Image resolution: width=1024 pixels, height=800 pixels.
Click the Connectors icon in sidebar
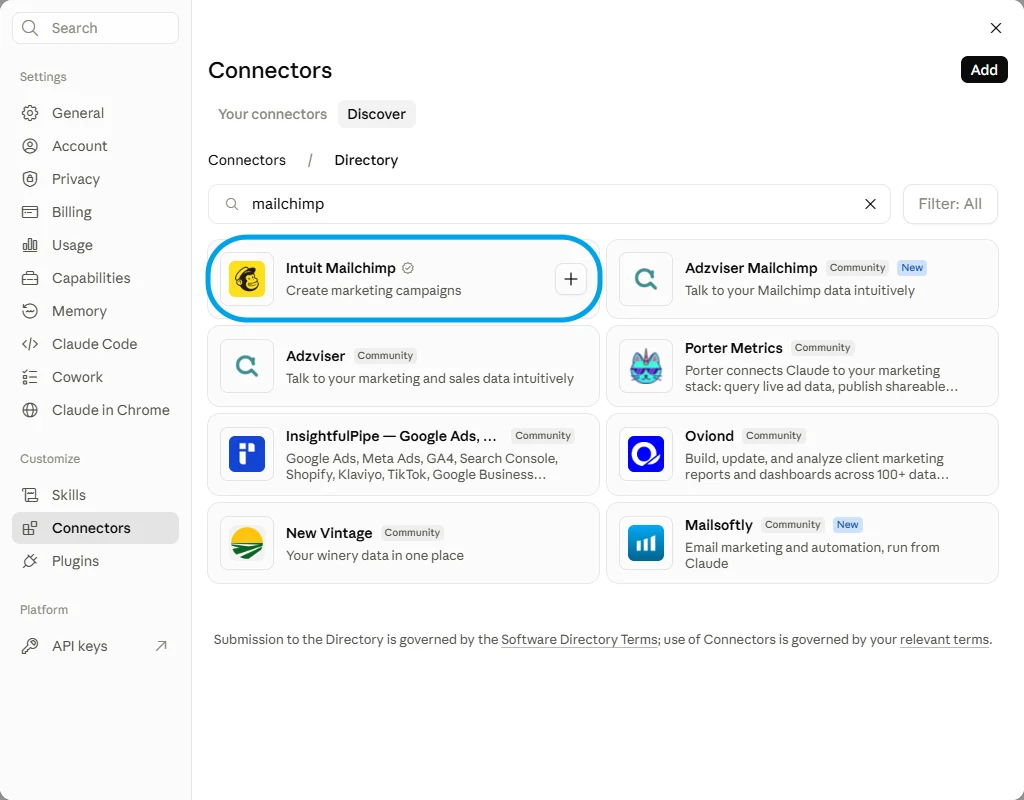[x=30, y=528]
